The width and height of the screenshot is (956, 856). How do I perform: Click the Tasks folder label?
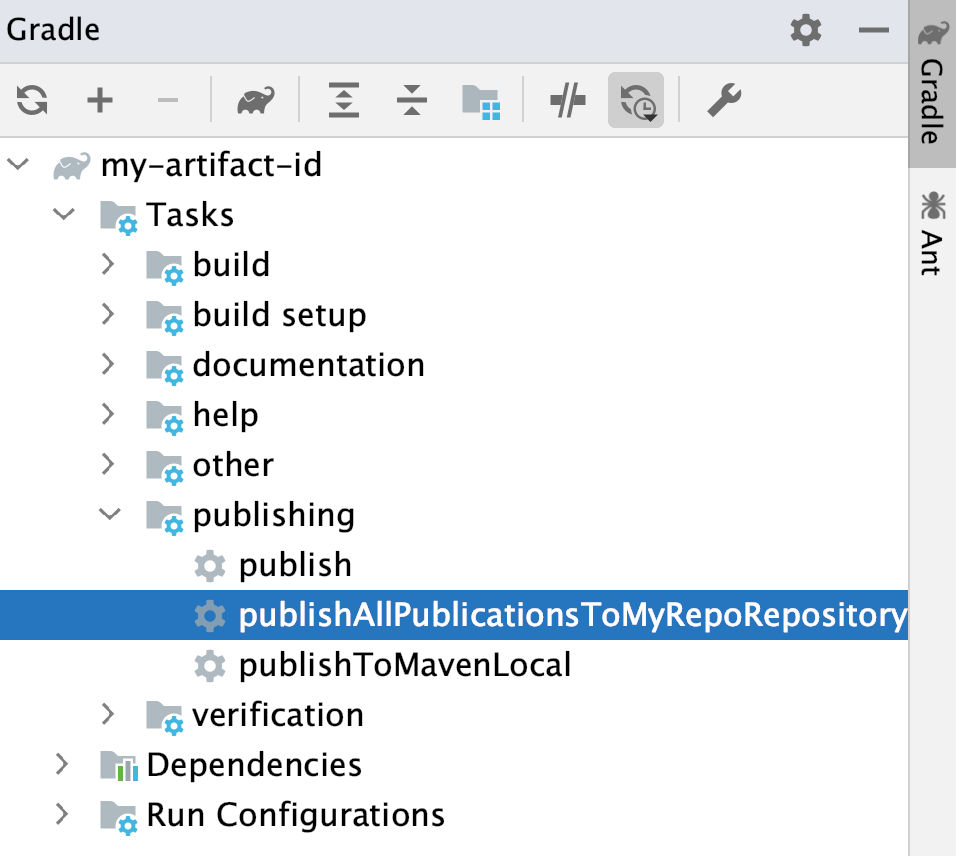coord(190,215)
